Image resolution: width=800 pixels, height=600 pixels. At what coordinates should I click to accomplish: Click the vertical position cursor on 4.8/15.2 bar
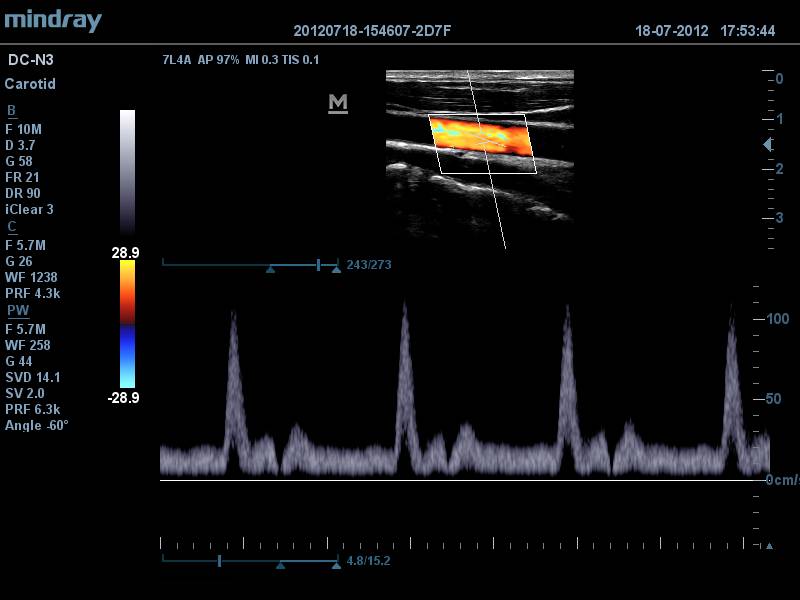click(219, 562)
